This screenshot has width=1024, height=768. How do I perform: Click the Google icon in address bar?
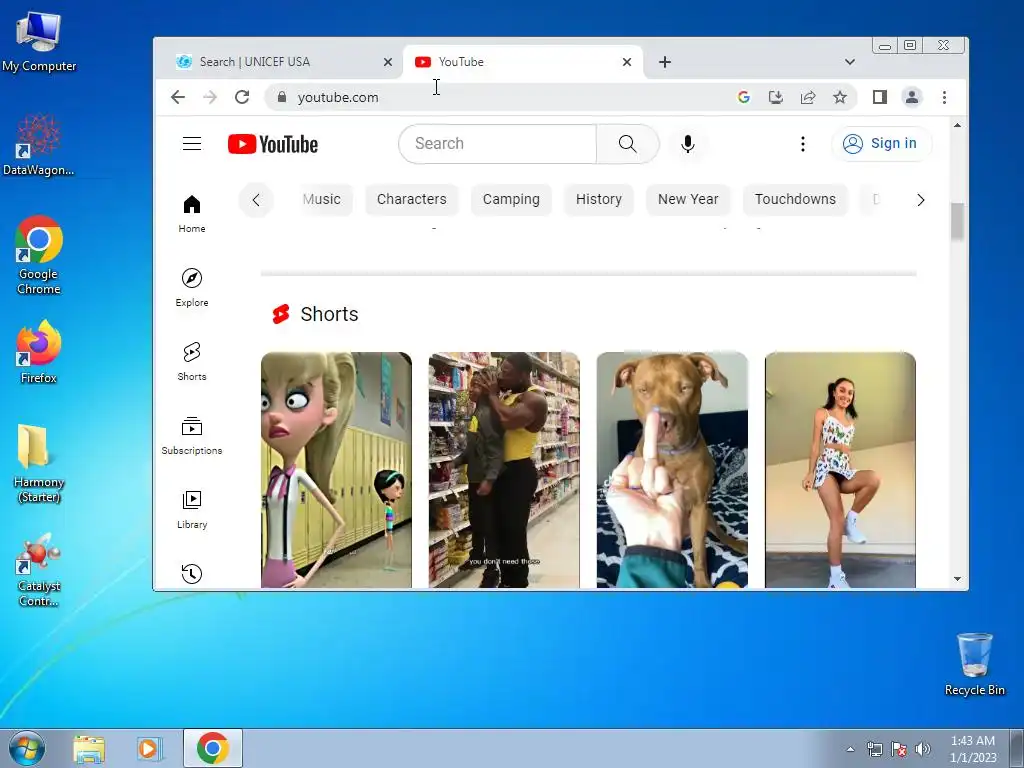[743, 97]
